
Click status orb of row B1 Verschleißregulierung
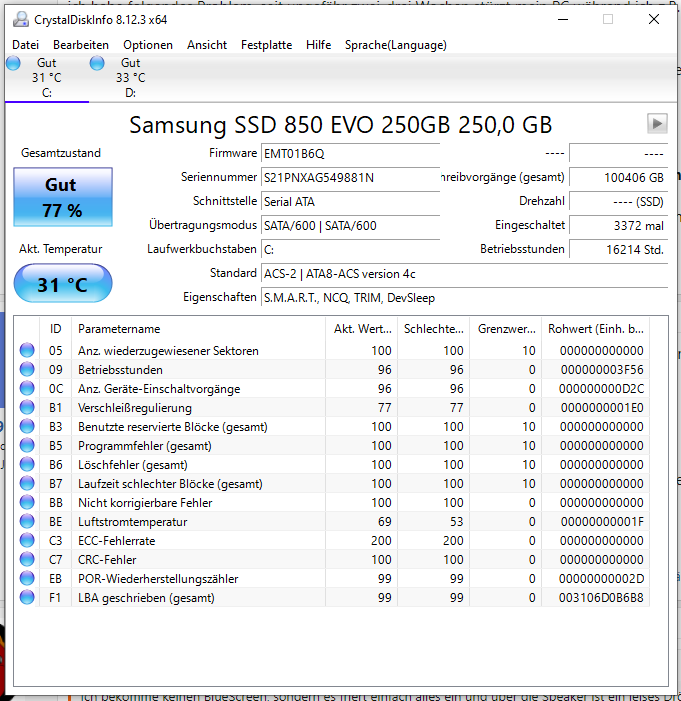[27, 407]
